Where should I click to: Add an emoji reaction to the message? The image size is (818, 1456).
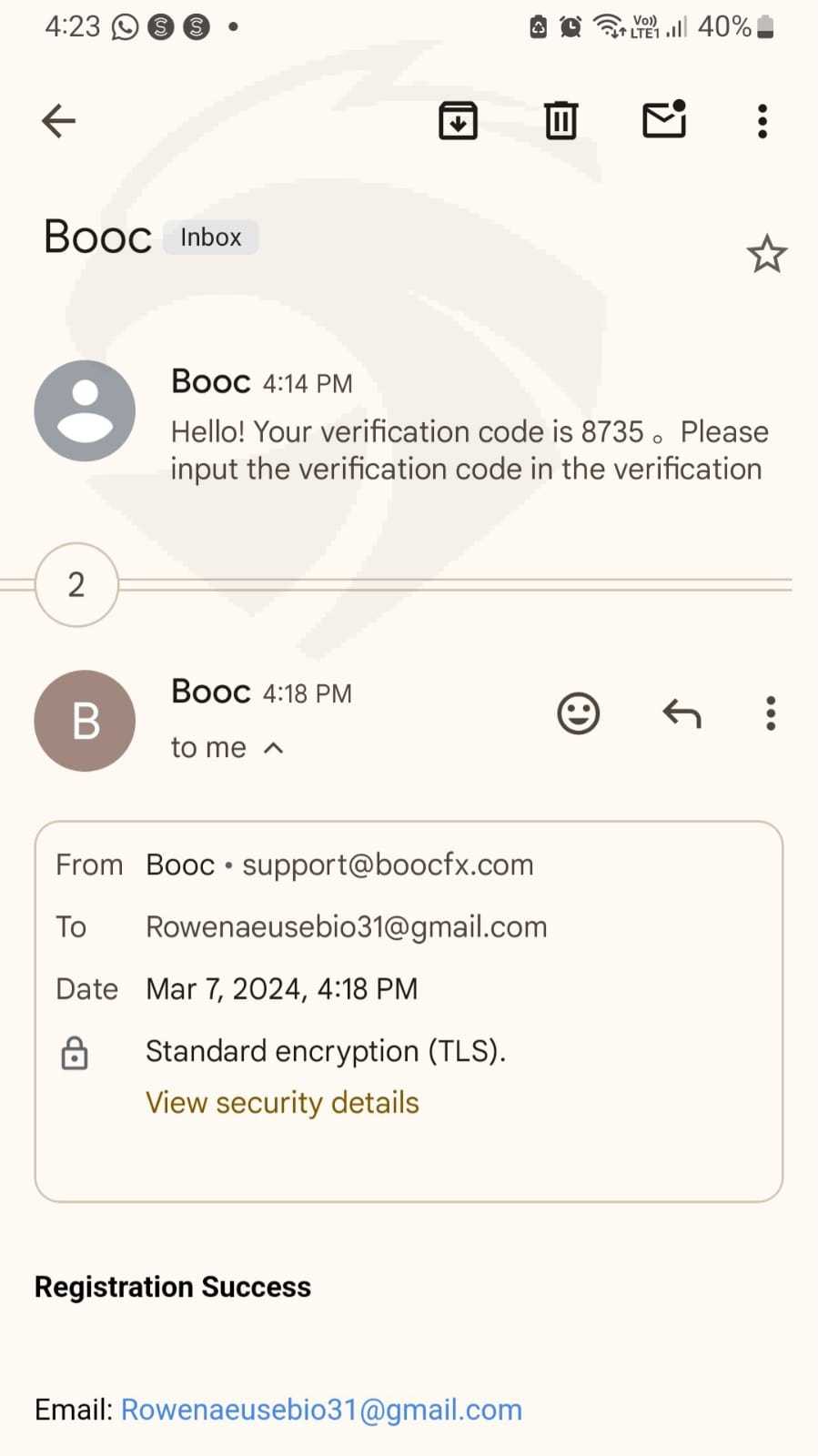[578, 713]
